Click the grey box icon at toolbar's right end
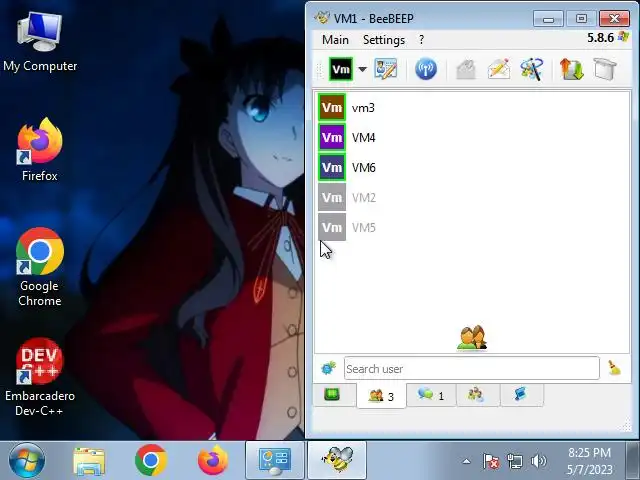This screenshot has width=640, height=480. [x=605, y=69]
